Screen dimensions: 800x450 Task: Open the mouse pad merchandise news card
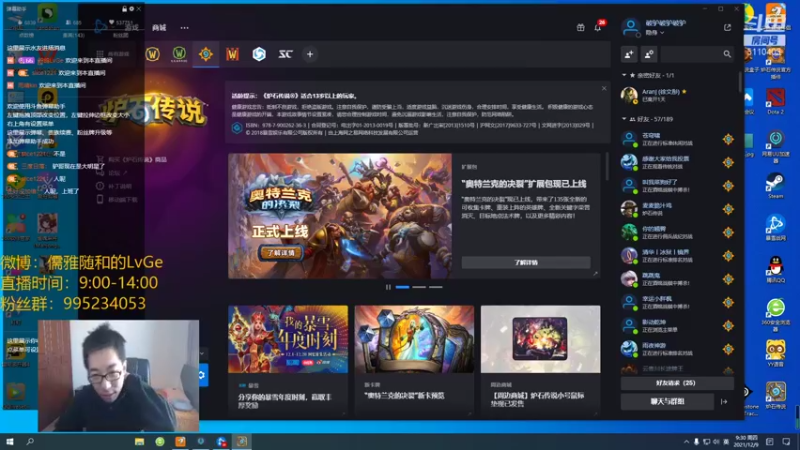tap(540, 360)
